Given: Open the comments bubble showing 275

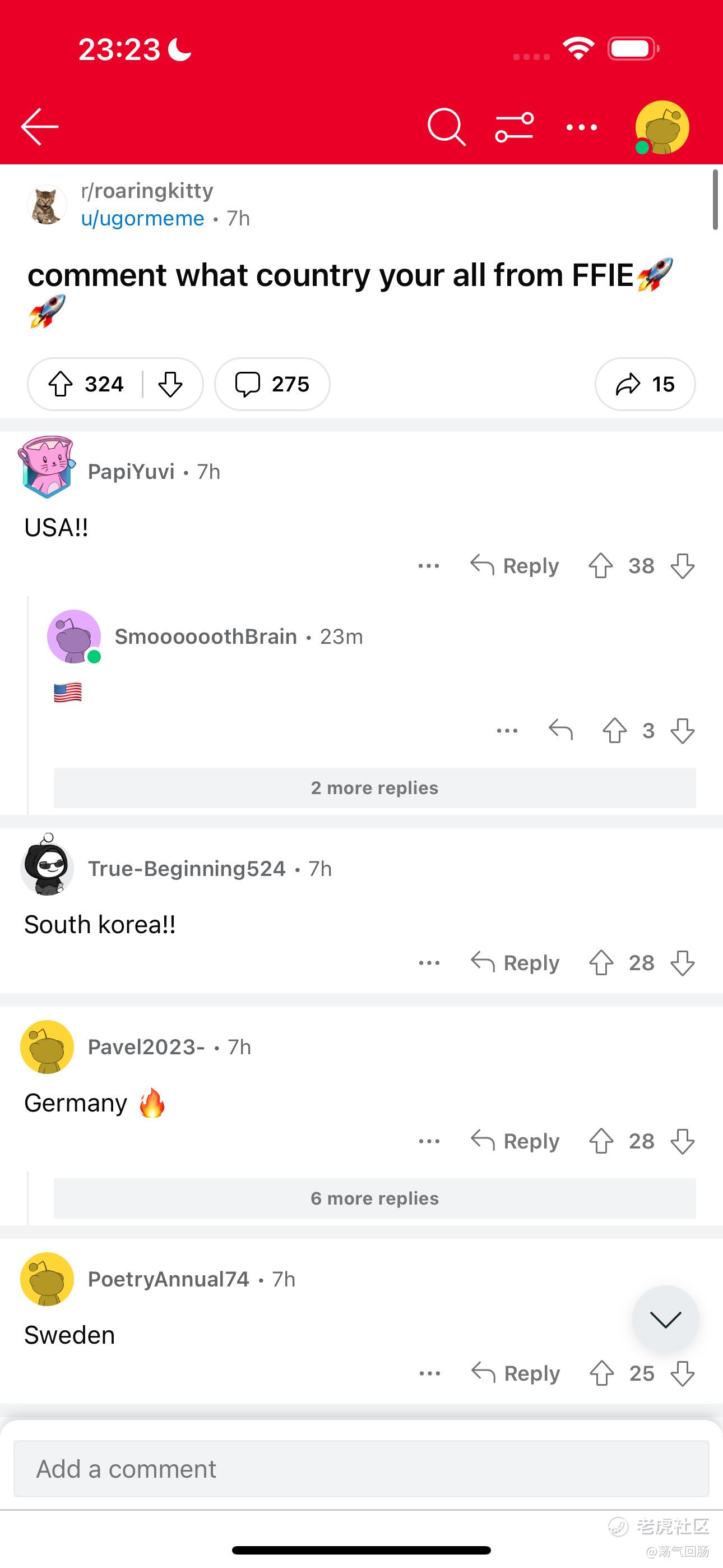Looking at the screenshot, I should [272, 384].
